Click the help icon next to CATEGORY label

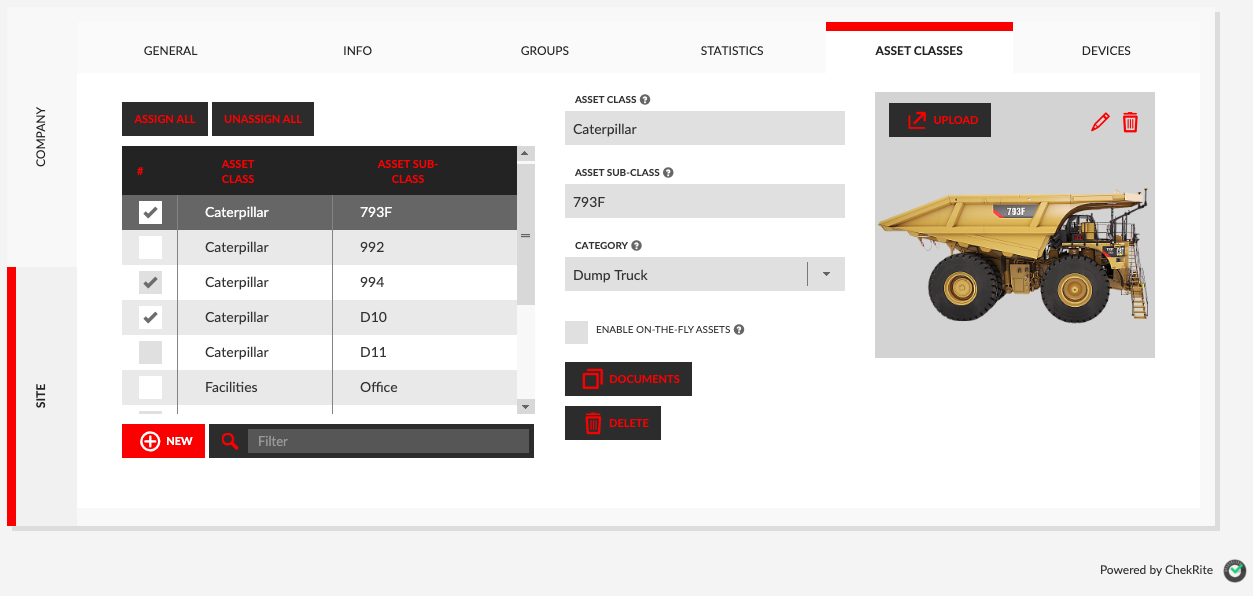point(636,245)
